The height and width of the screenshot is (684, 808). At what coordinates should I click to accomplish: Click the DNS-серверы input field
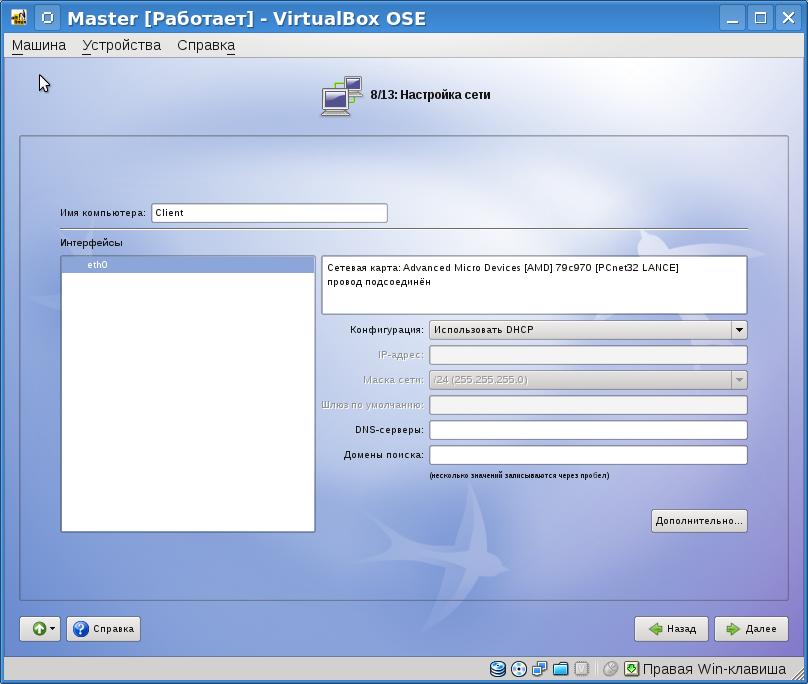pyautogui.click(x=588, y=430)
